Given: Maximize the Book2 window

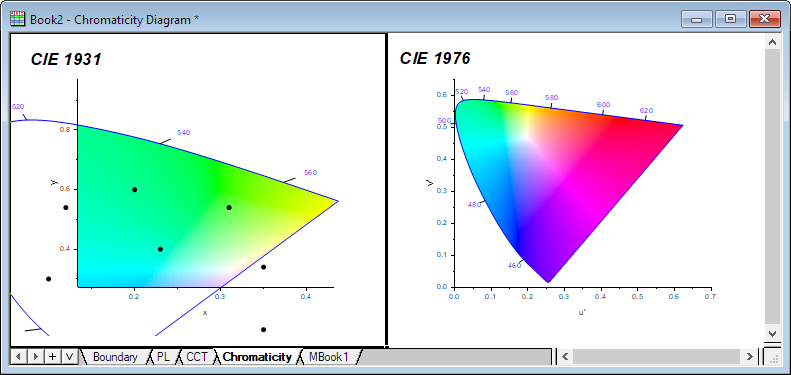Looking at the screenshot, I should tap(730, 19).
